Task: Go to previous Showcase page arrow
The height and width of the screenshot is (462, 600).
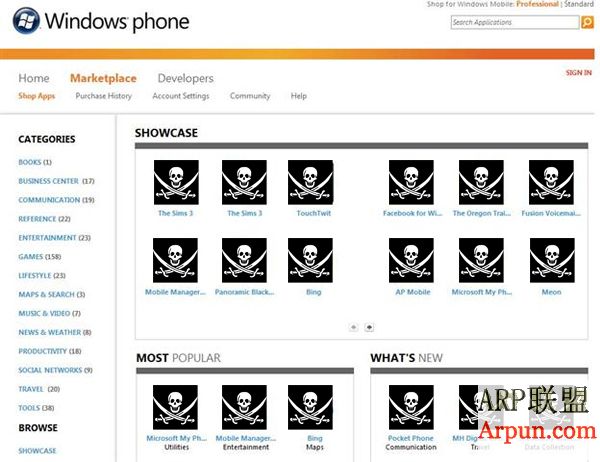Action: tap(354, 327)
